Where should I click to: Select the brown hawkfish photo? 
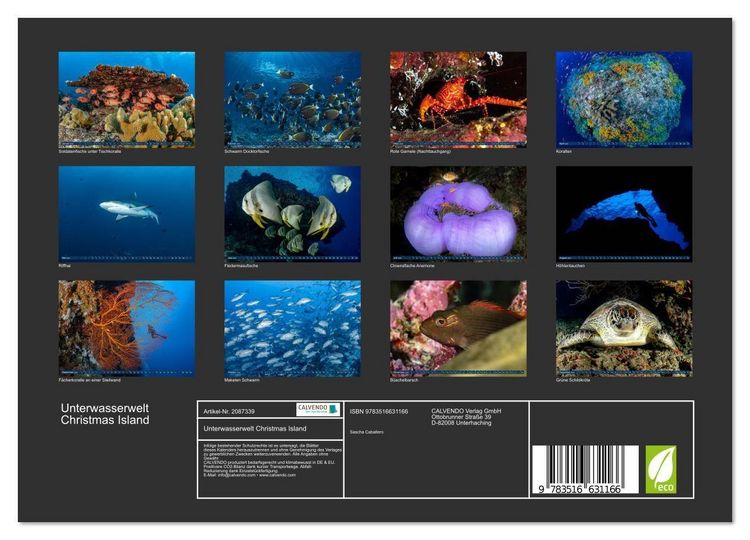coord(458,328)
